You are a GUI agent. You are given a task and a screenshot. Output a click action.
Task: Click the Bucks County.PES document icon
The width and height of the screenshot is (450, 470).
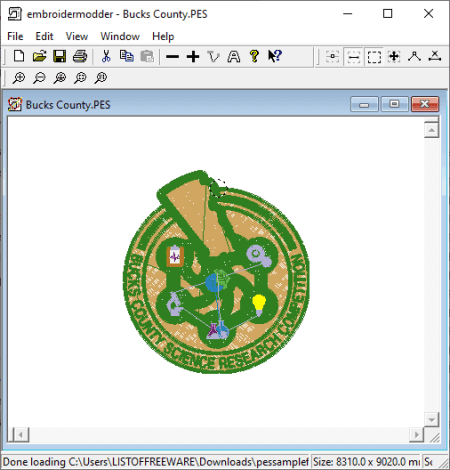click(15, 104)
